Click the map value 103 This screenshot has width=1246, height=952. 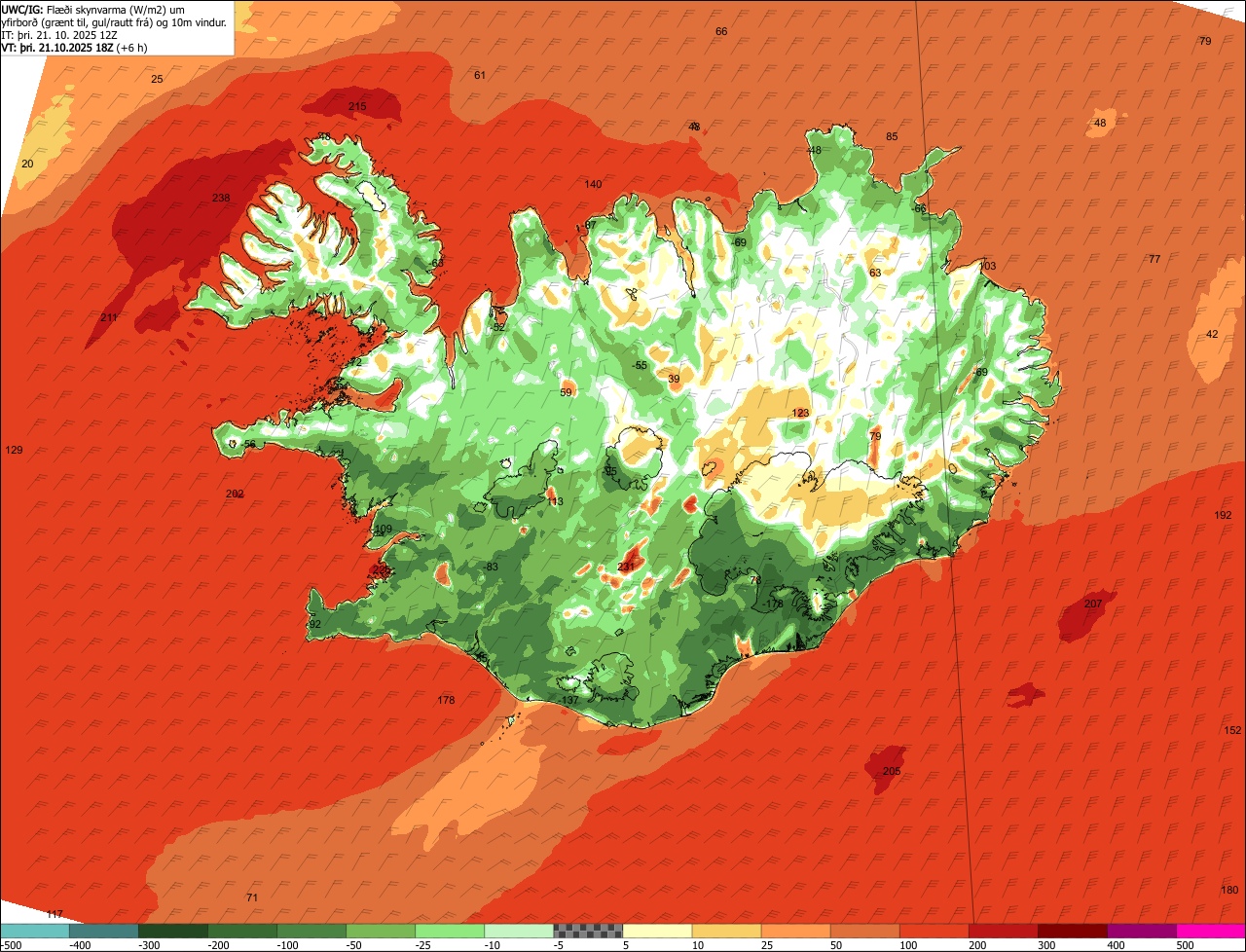point(988,267)
